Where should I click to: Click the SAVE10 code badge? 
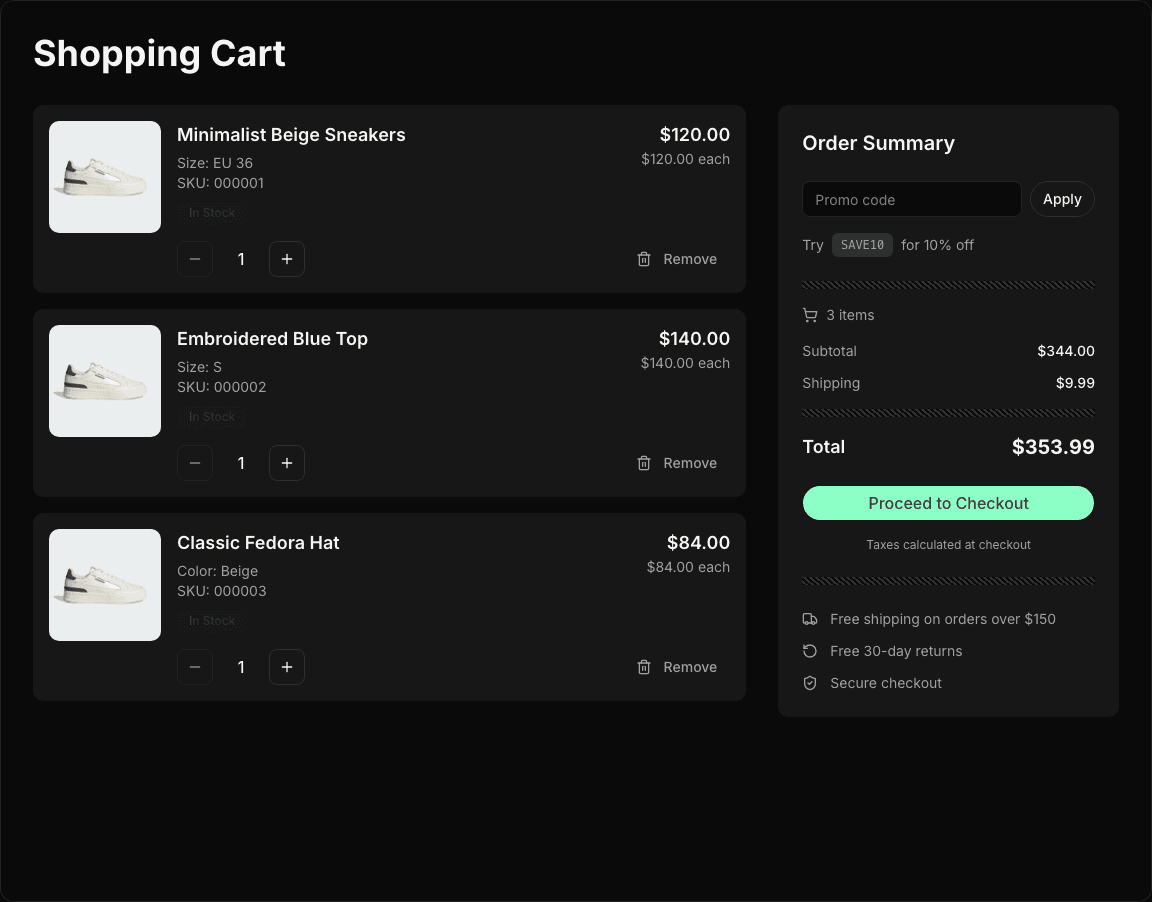[x=862, y=245]
